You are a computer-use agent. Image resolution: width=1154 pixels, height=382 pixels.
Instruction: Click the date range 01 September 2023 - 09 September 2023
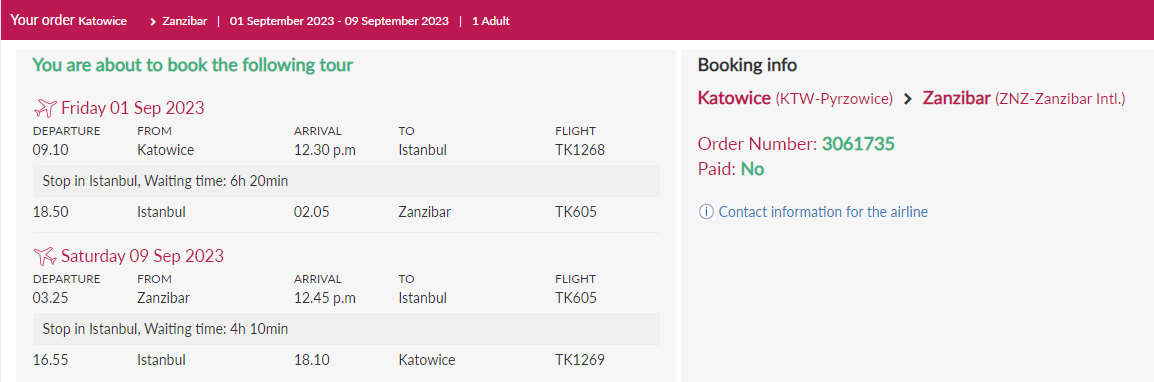click(x=339, y=21)
